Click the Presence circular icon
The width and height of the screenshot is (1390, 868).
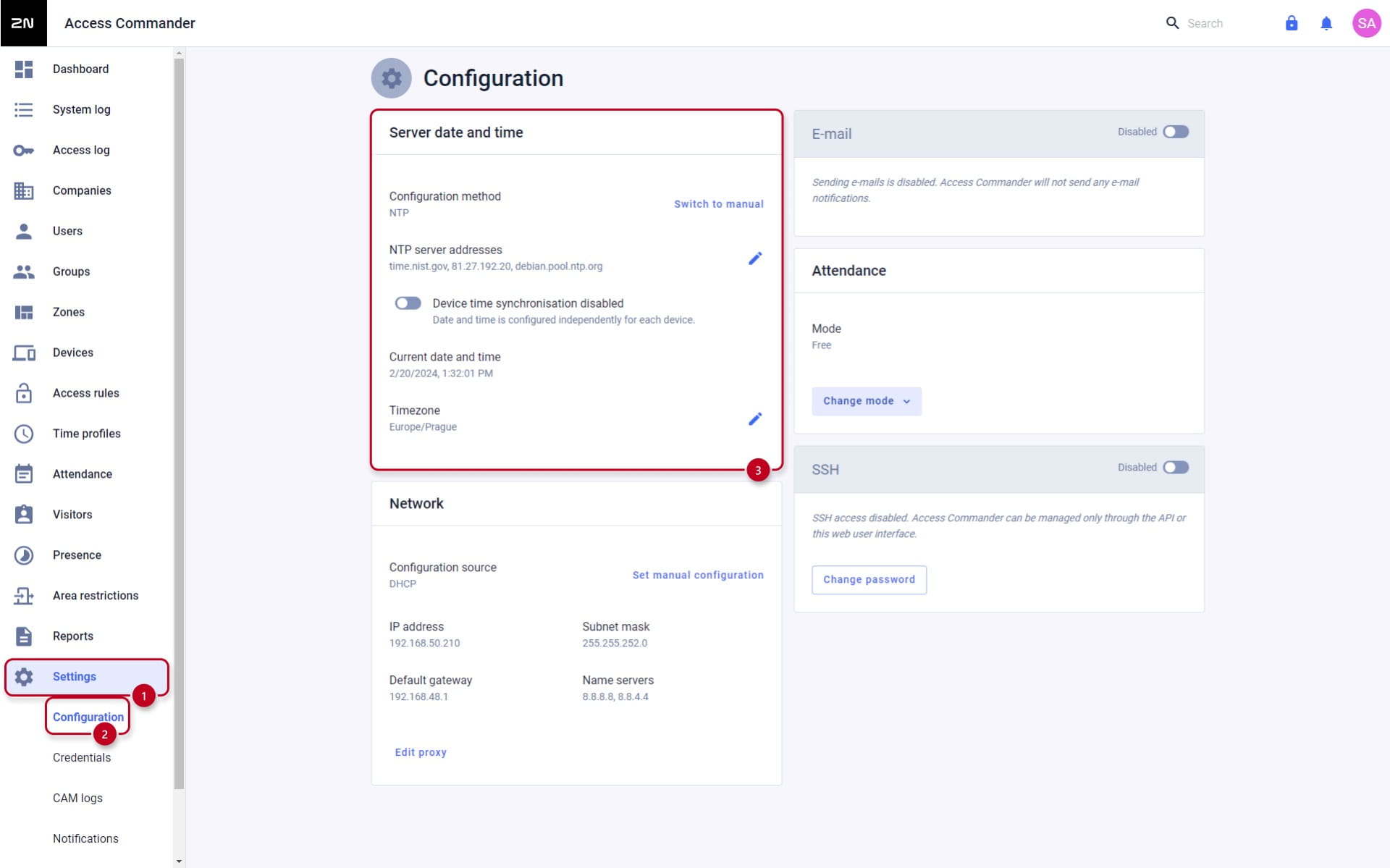pos(24,555)
